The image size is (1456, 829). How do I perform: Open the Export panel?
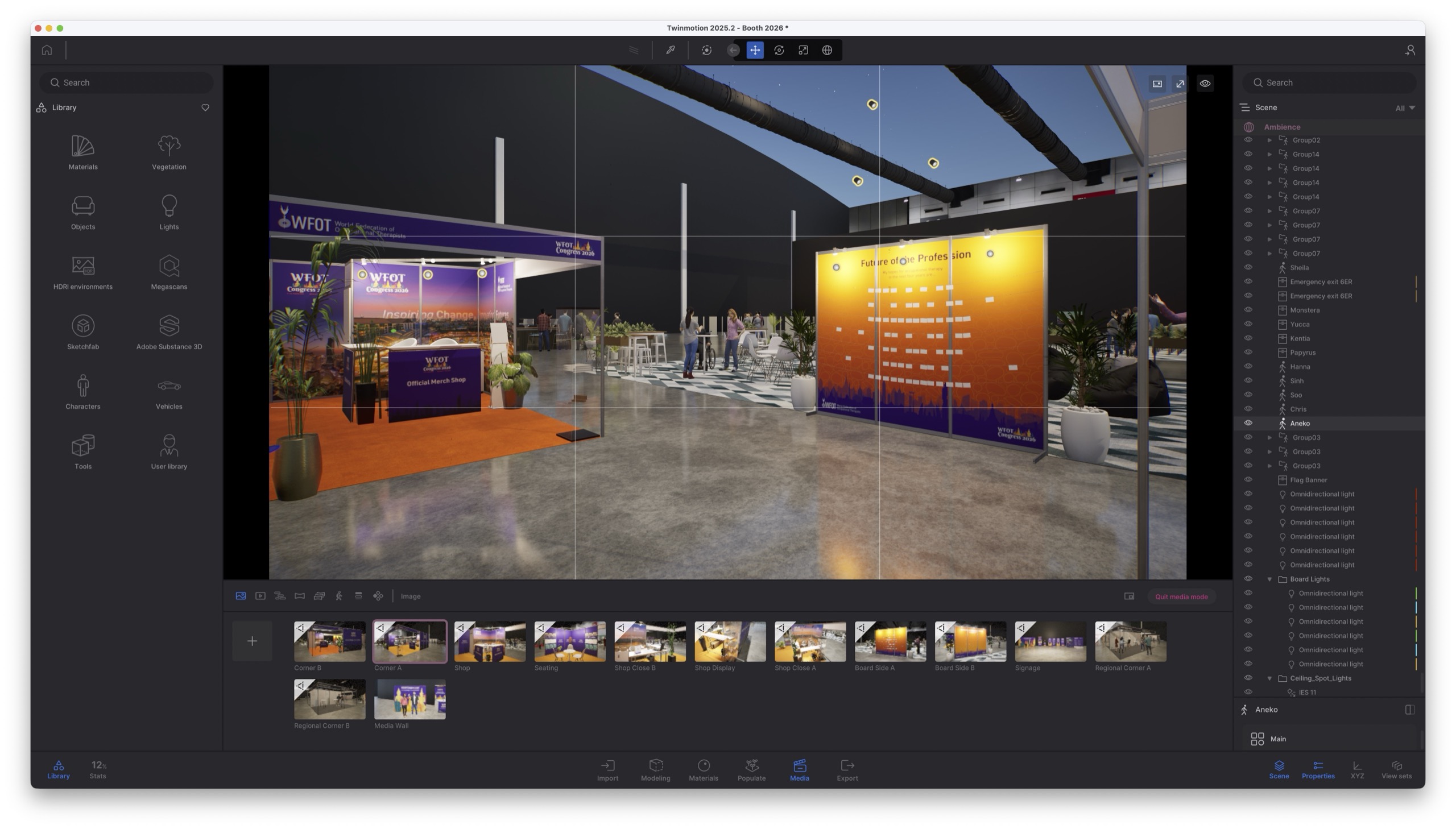pos(847,770)
